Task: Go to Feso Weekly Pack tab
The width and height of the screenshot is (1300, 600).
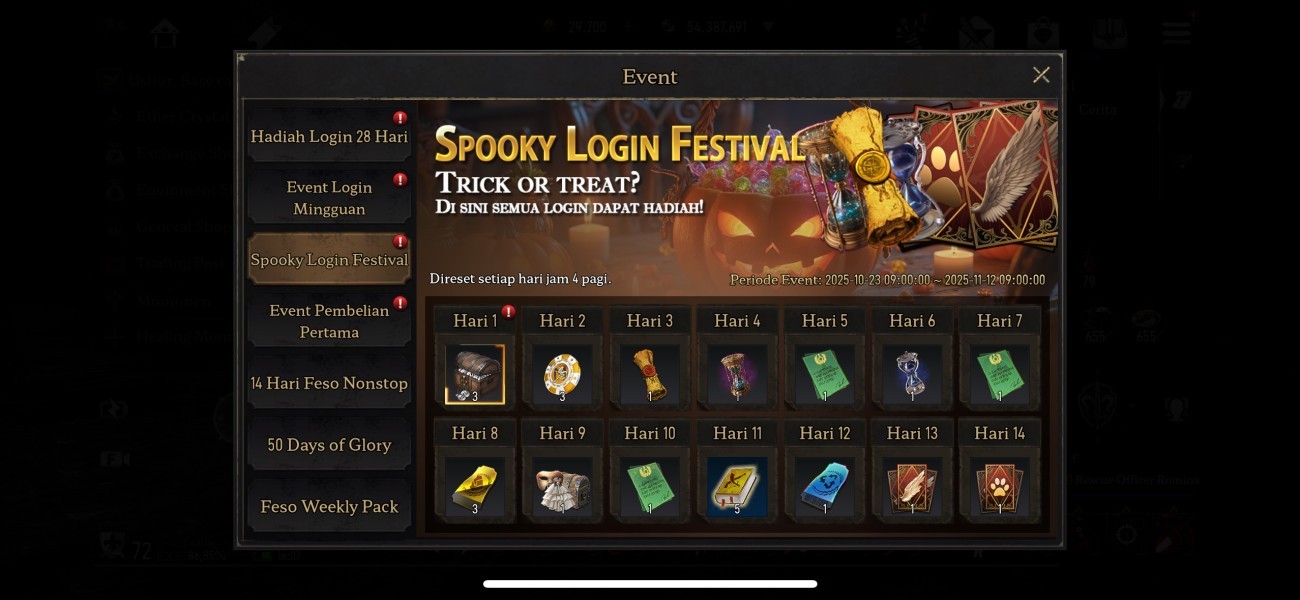Action: (329, 506)
